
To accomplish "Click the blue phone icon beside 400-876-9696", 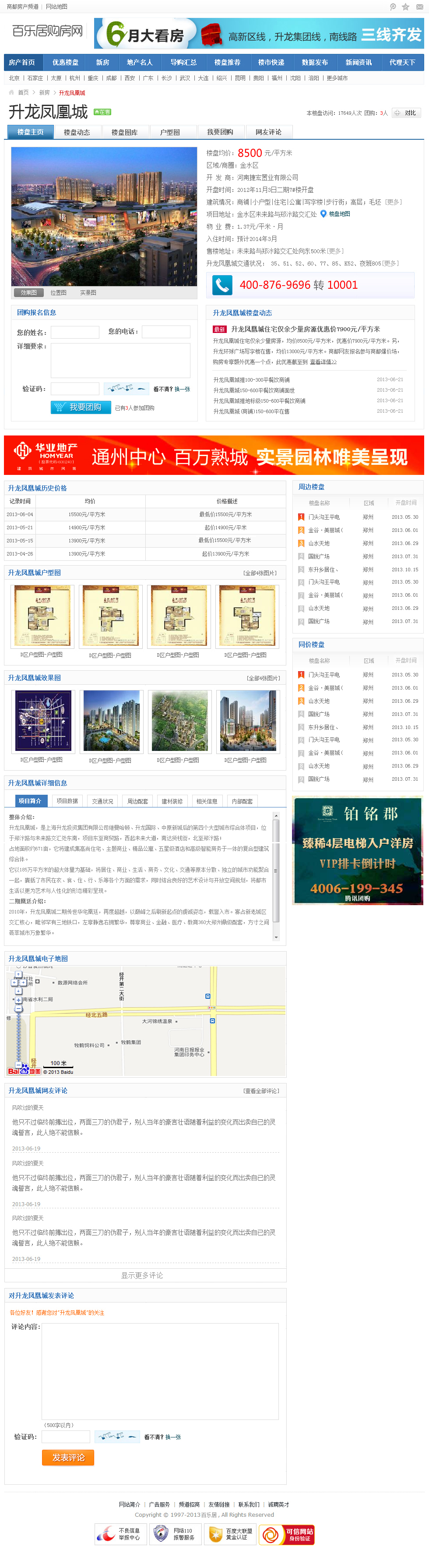I will pyautogui.click(x=222, y=285).
